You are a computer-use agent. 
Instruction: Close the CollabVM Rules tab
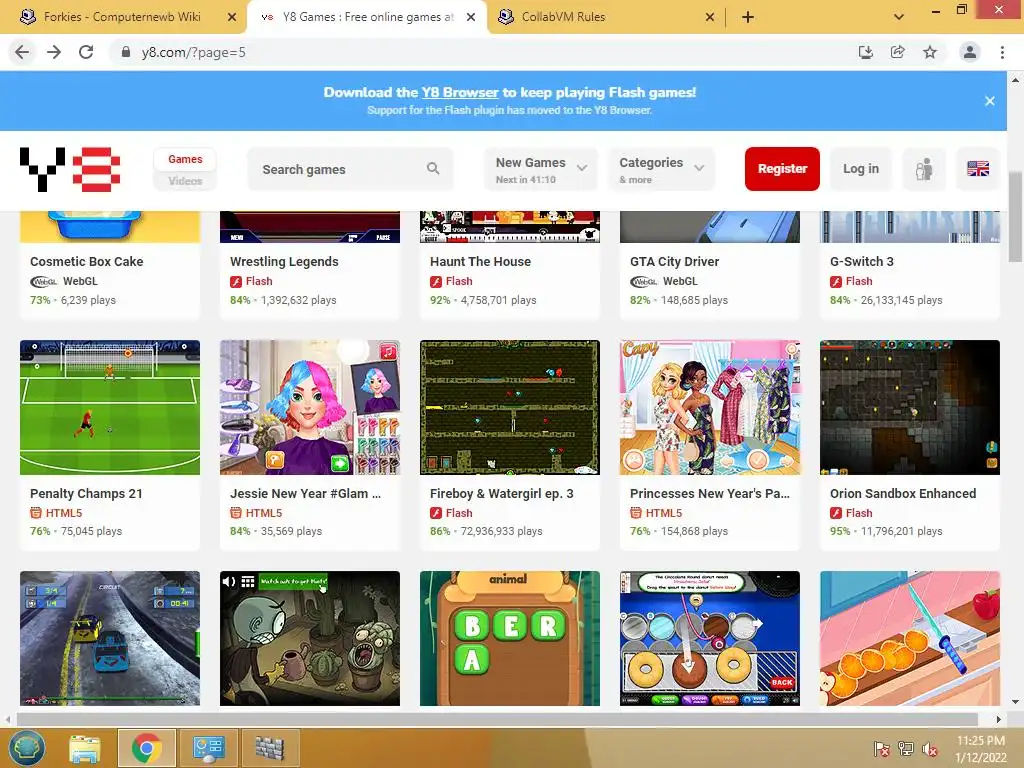point(710,17)
